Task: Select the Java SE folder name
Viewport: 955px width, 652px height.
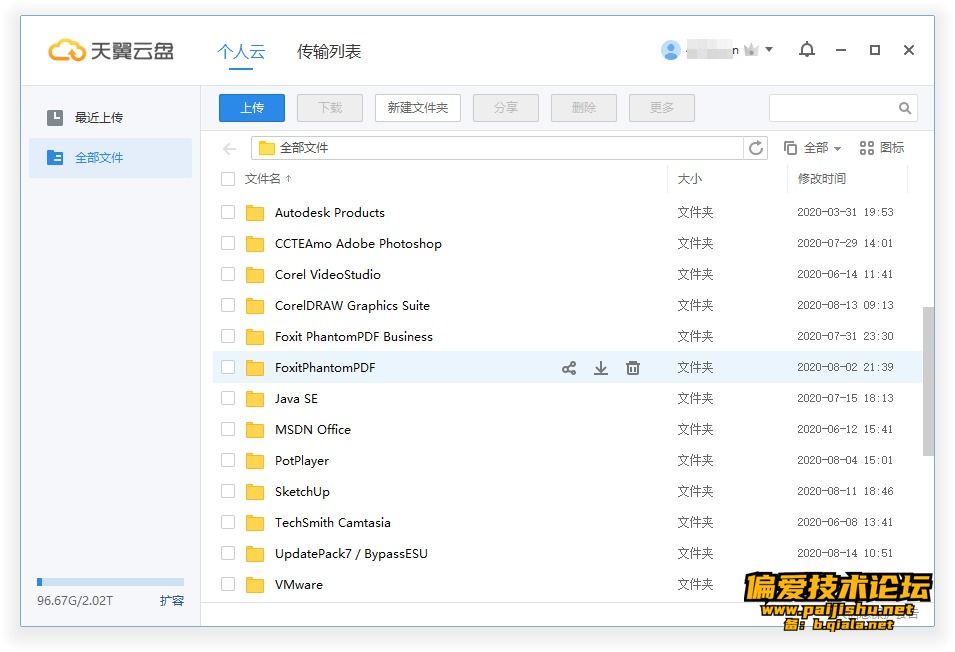Action: point(296,399)
